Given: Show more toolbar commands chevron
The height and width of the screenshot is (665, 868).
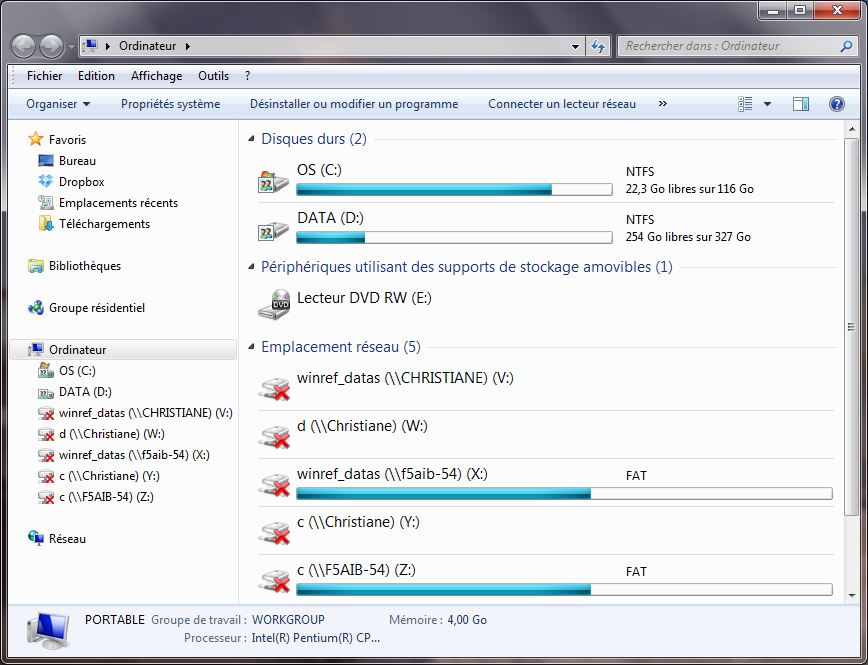Looking at the screenshot, I should pyautogui.click(x=663, y=104).
